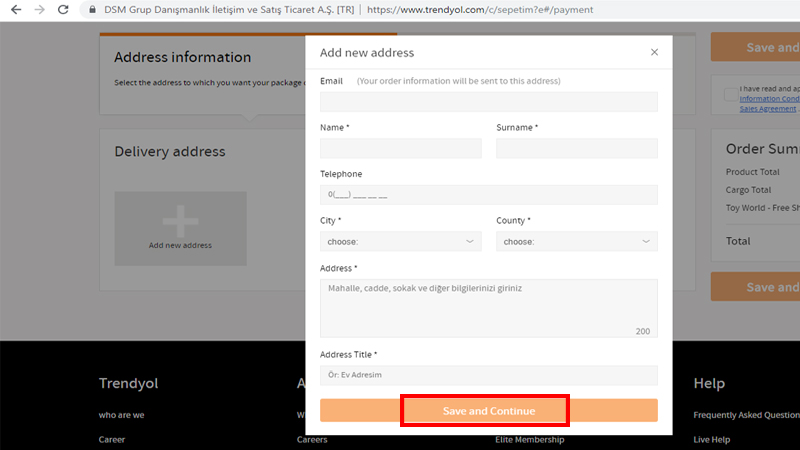Focus the Surname input field
Screen dimensions: 800x450
(577, 148)
